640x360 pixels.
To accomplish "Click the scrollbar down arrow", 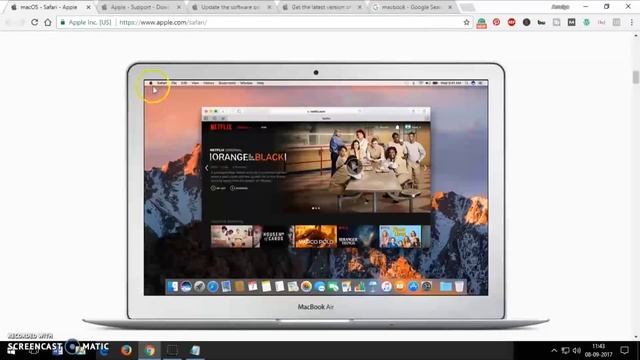I will 636,337.
